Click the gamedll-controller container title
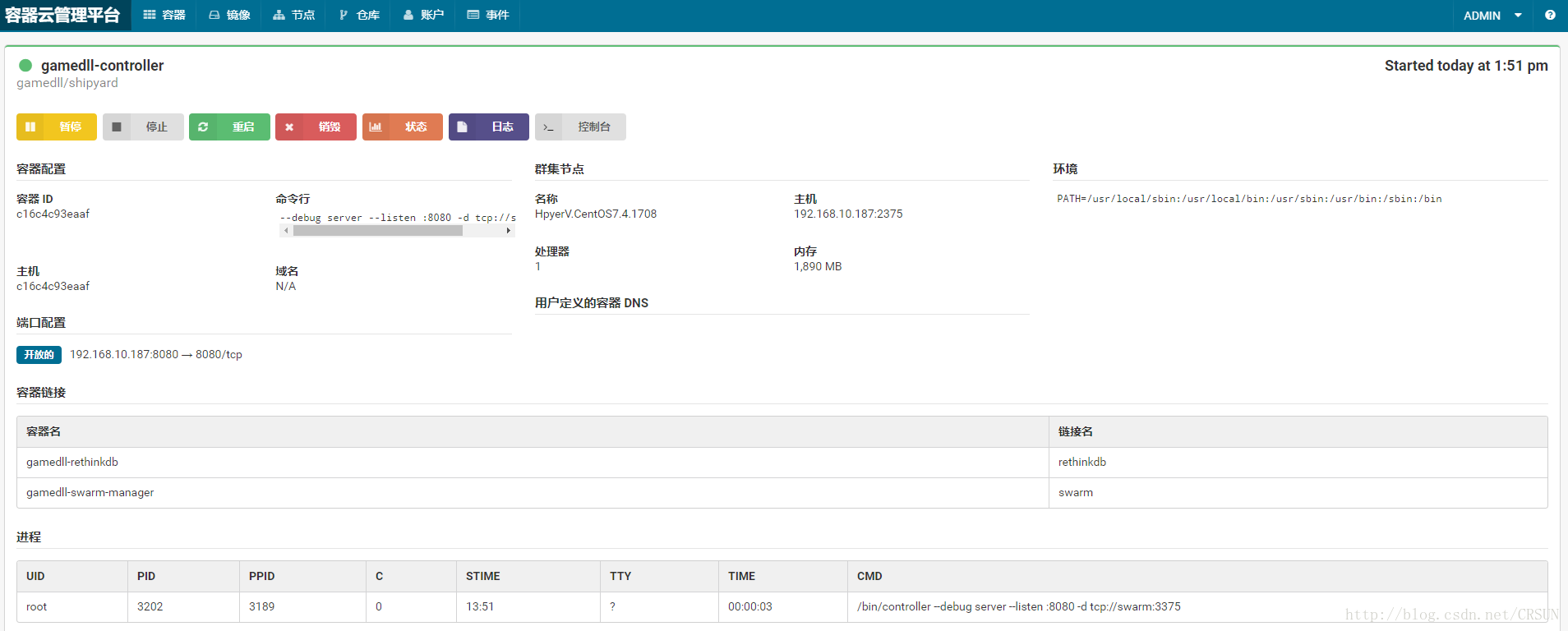Viewport: 1568px width, 631px height. (103, 65)
